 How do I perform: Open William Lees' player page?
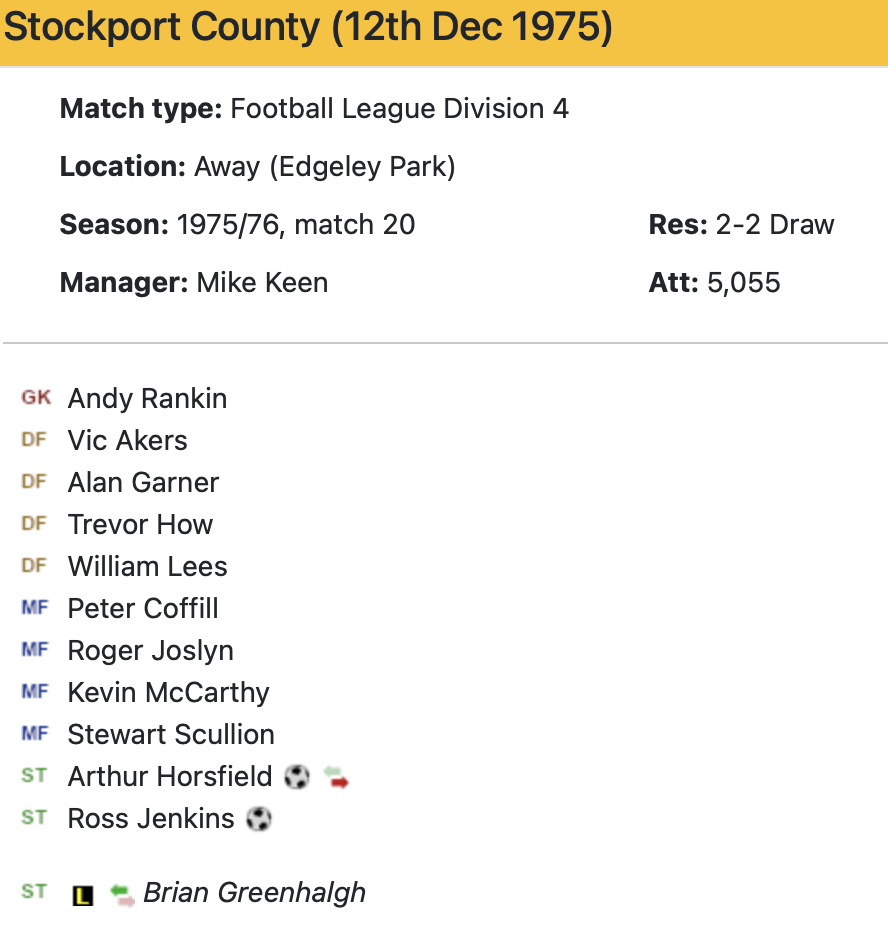click(x=147, y=567)
